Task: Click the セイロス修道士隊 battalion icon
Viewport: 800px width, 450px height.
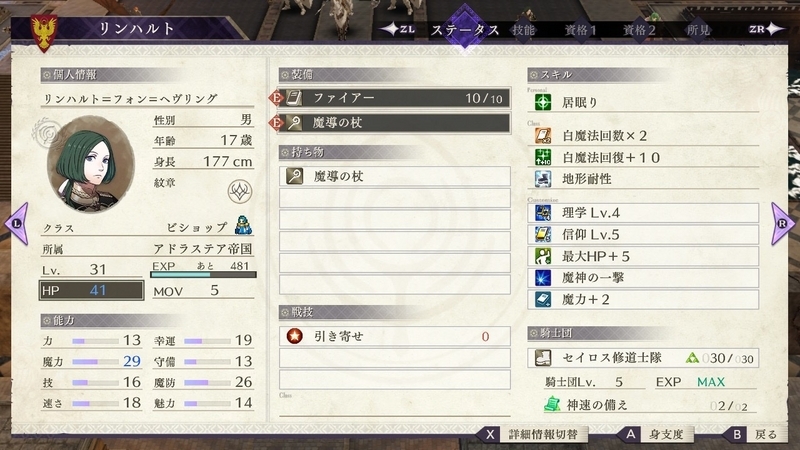Action: click(543, 358)
